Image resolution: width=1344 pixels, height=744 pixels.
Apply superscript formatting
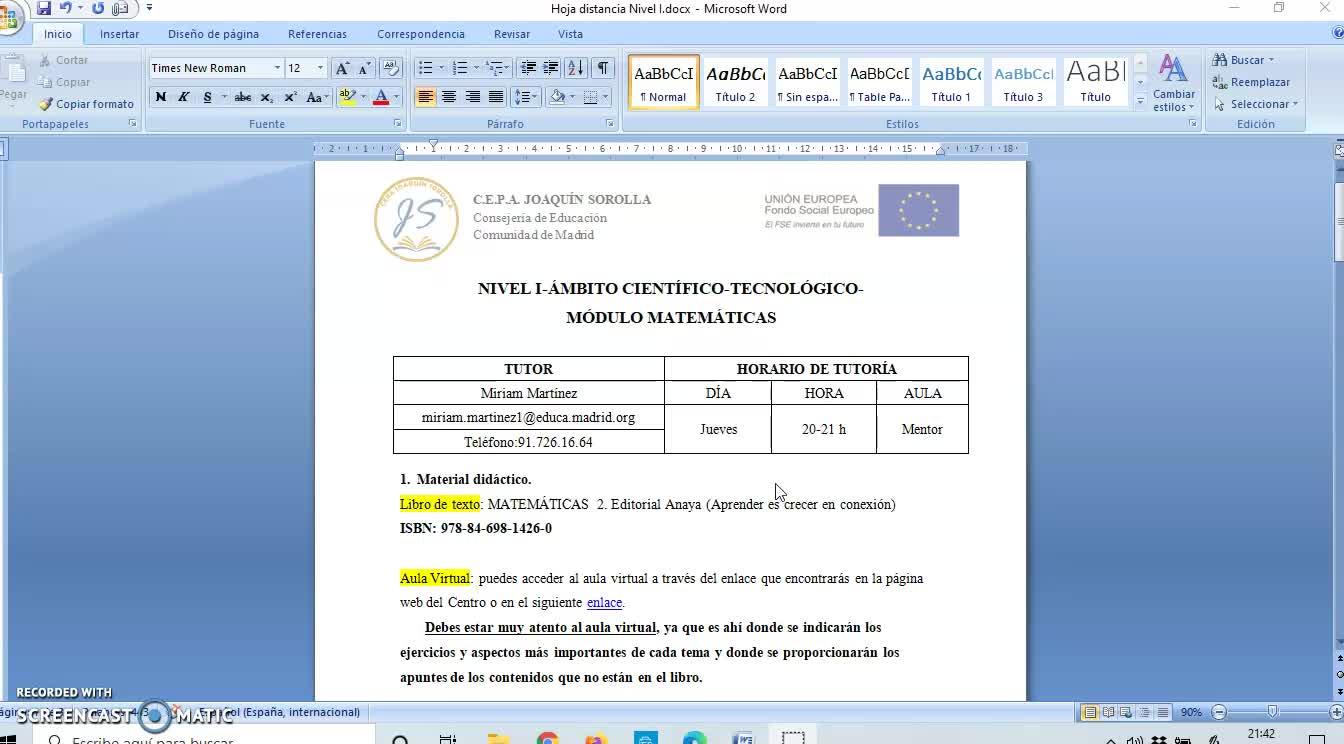click(x=290, y=97)
